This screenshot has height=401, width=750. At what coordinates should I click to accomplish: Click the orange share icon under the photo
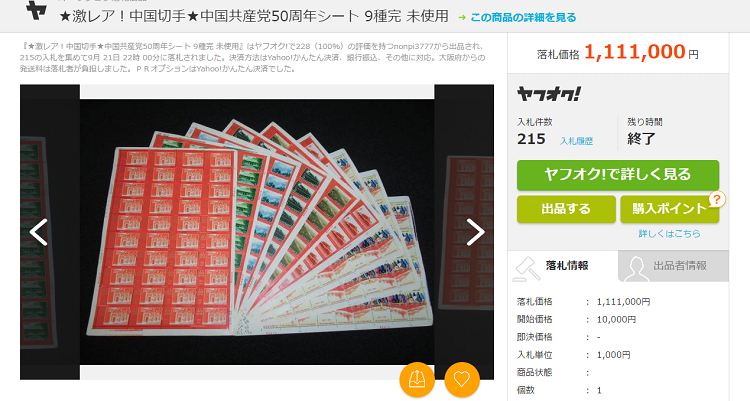pyautogui.click(x=417, y=379)
